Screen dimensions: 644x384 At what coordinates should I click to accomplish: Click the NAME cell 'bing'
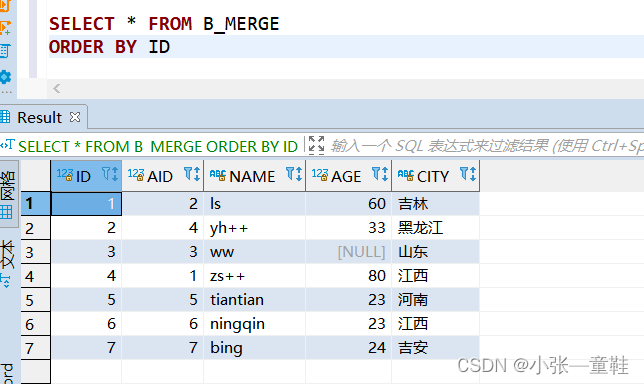coord(255,348)
